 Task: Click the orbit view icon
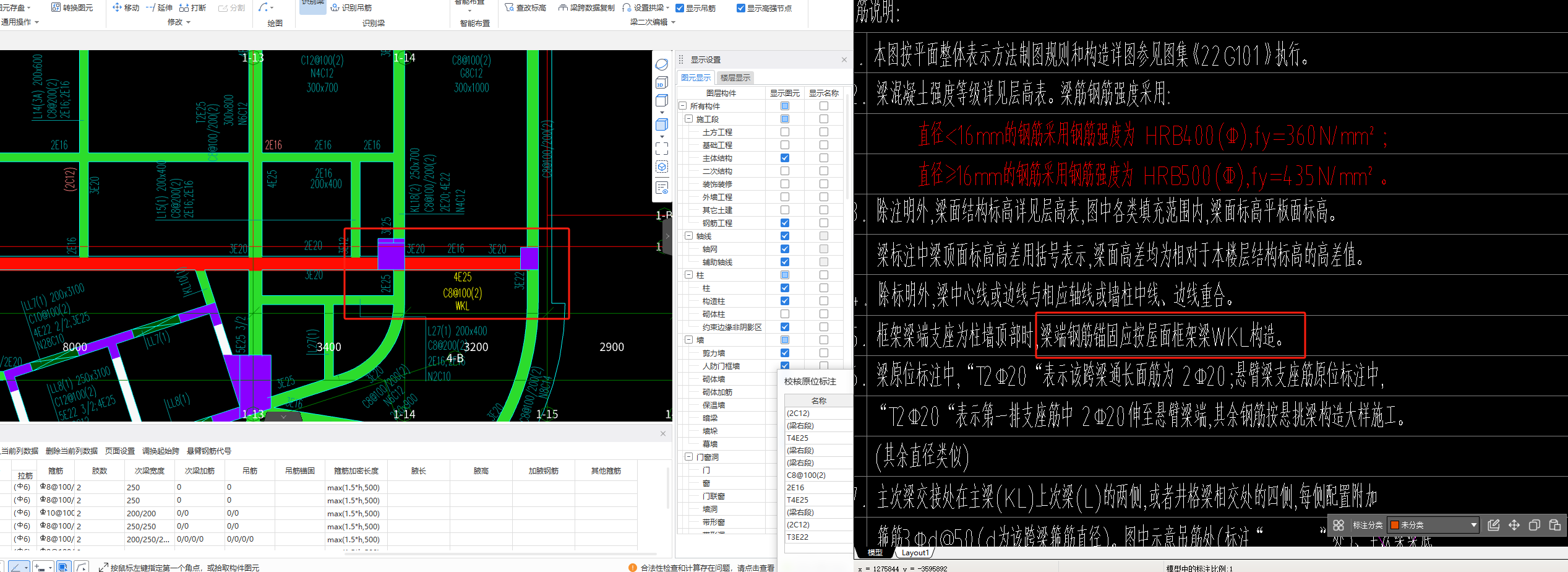pyautogui.click(x=662, y=64)
